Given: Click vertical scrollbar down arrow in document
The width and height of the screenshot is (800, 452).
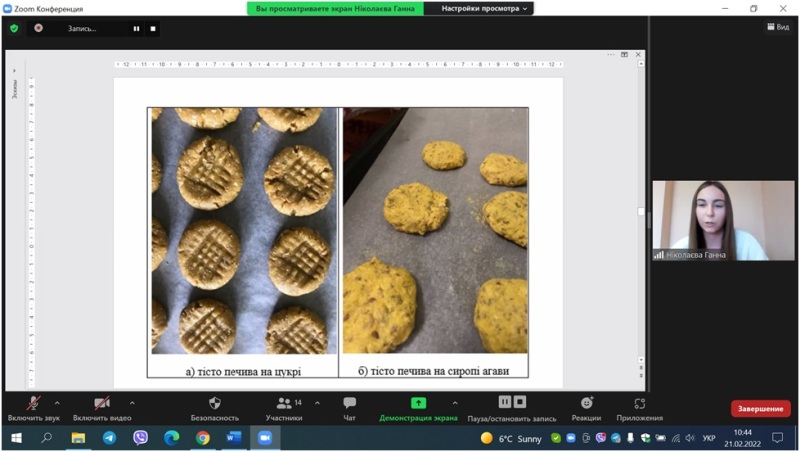Looking at the screenshot, I should tap(641, 360).
